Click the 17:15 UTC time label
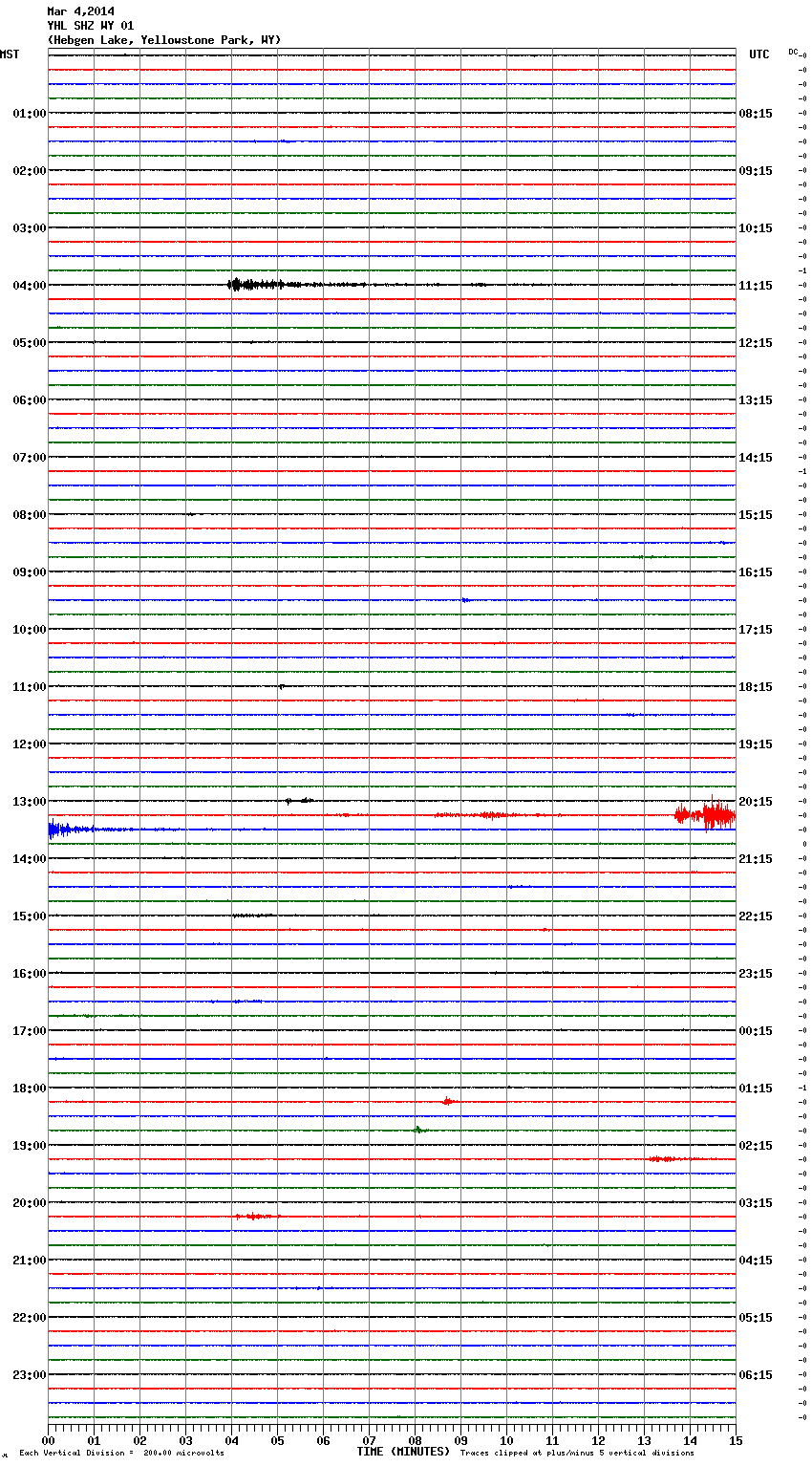 click(756, 630)
